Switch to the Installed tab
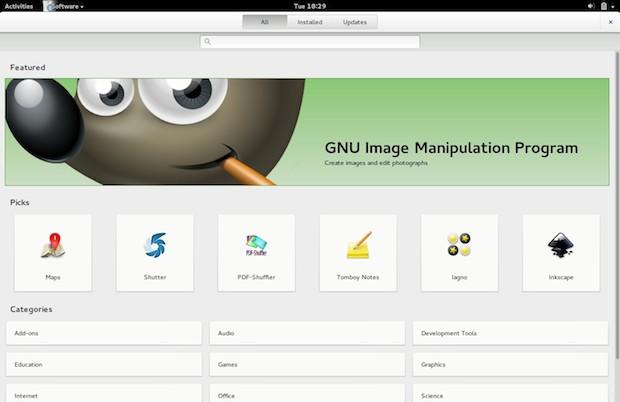 310,22
